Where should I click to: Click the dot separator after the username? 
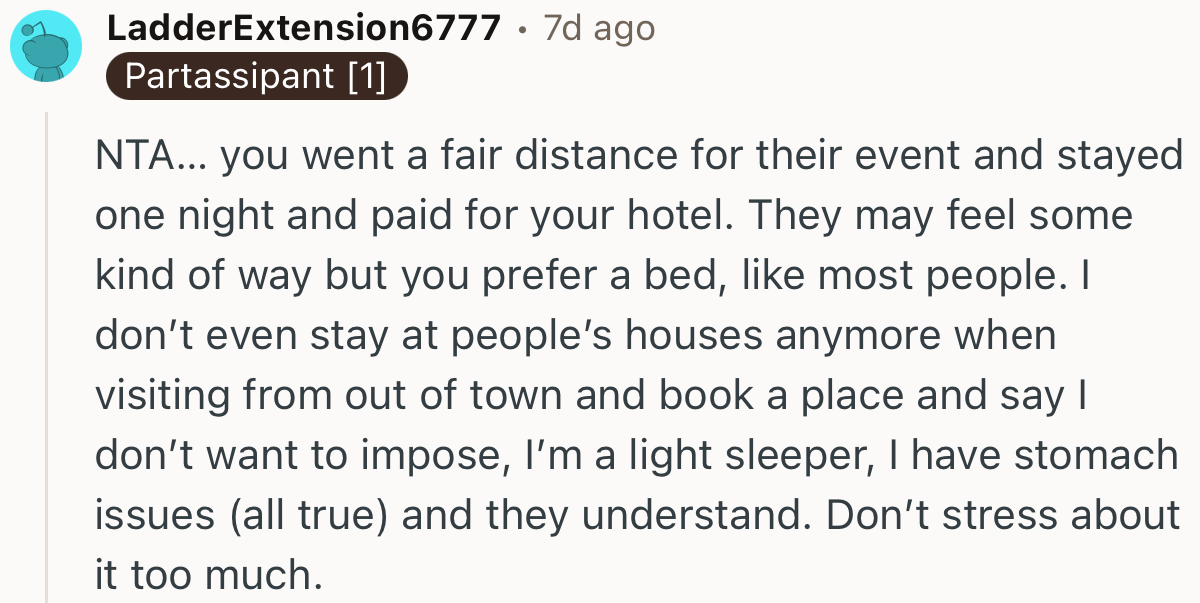tap(521, 28)
